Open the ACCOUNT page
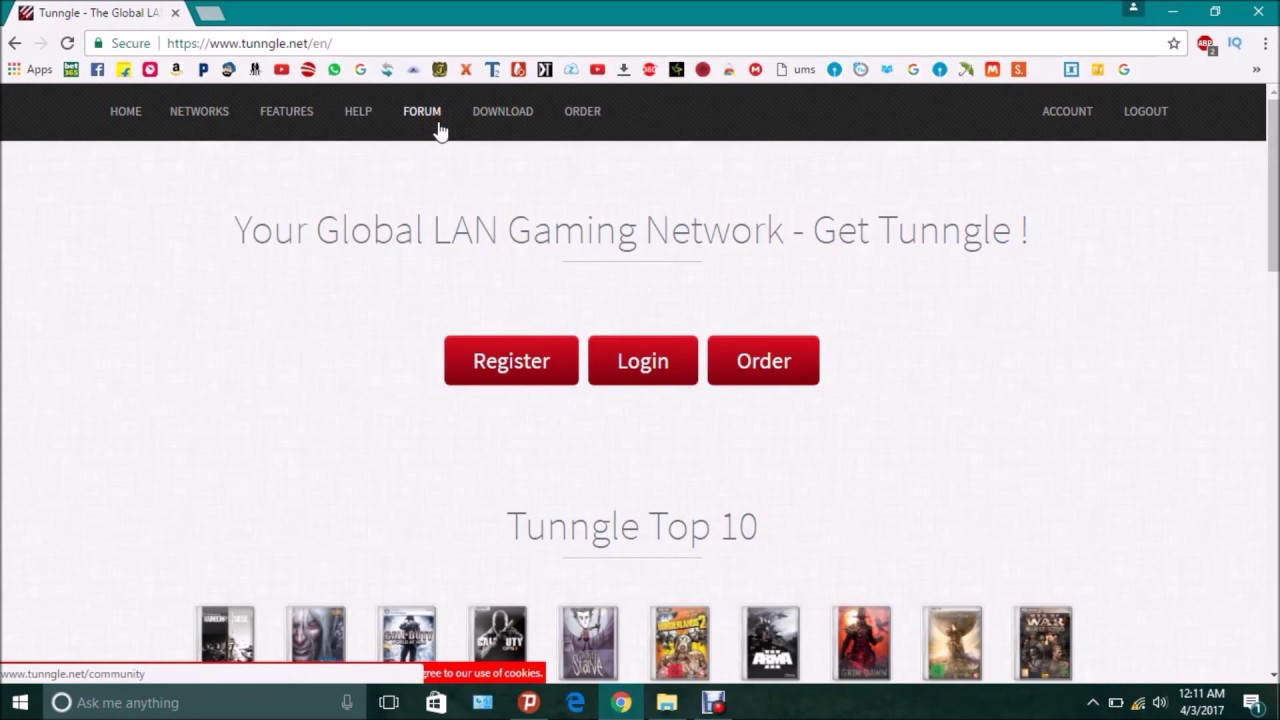The width and height of the screenshot is (1280, 720). [x=1067, y=111]
